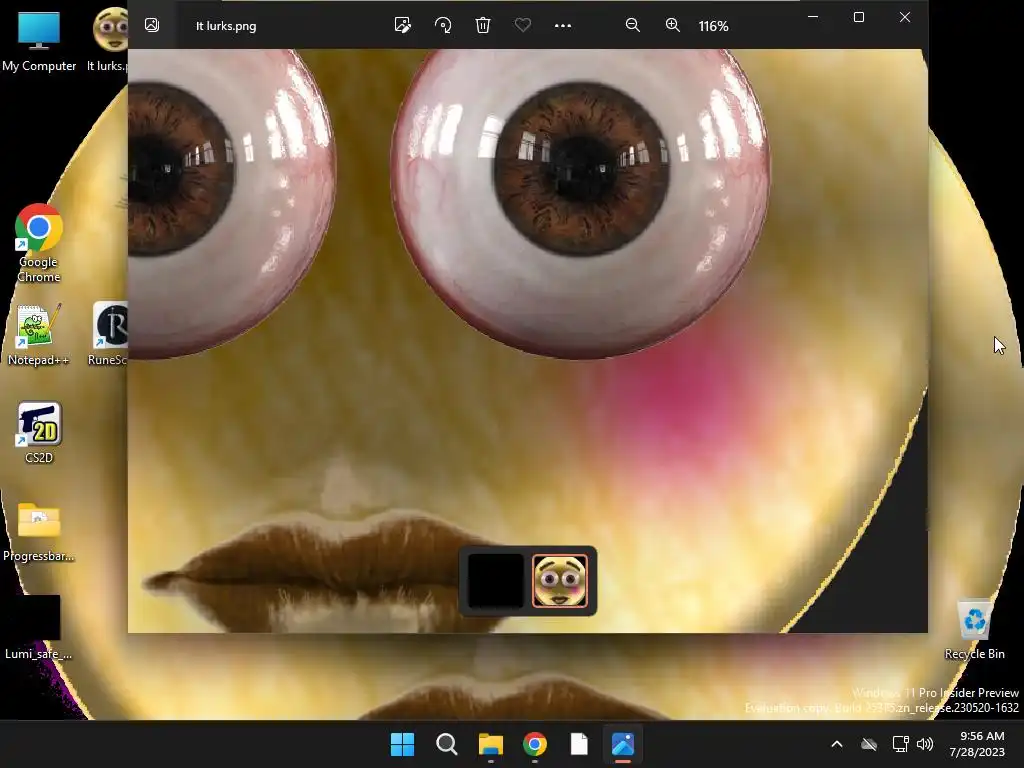Image resolution: width=1024 pixels, height=768 pixels.
Task: Zoom out using the minus magnifier
Action: [632, 25]
